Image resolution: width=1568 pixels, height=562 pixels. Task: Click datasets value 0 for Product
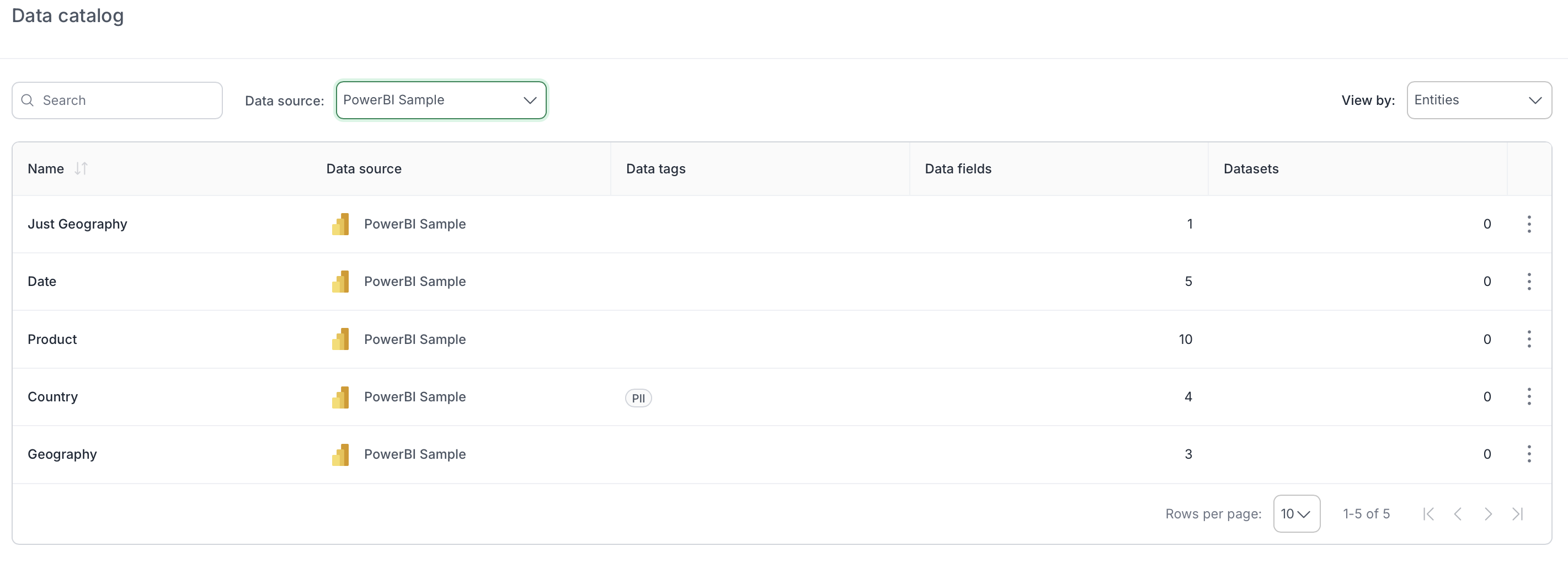(1487, 339)
